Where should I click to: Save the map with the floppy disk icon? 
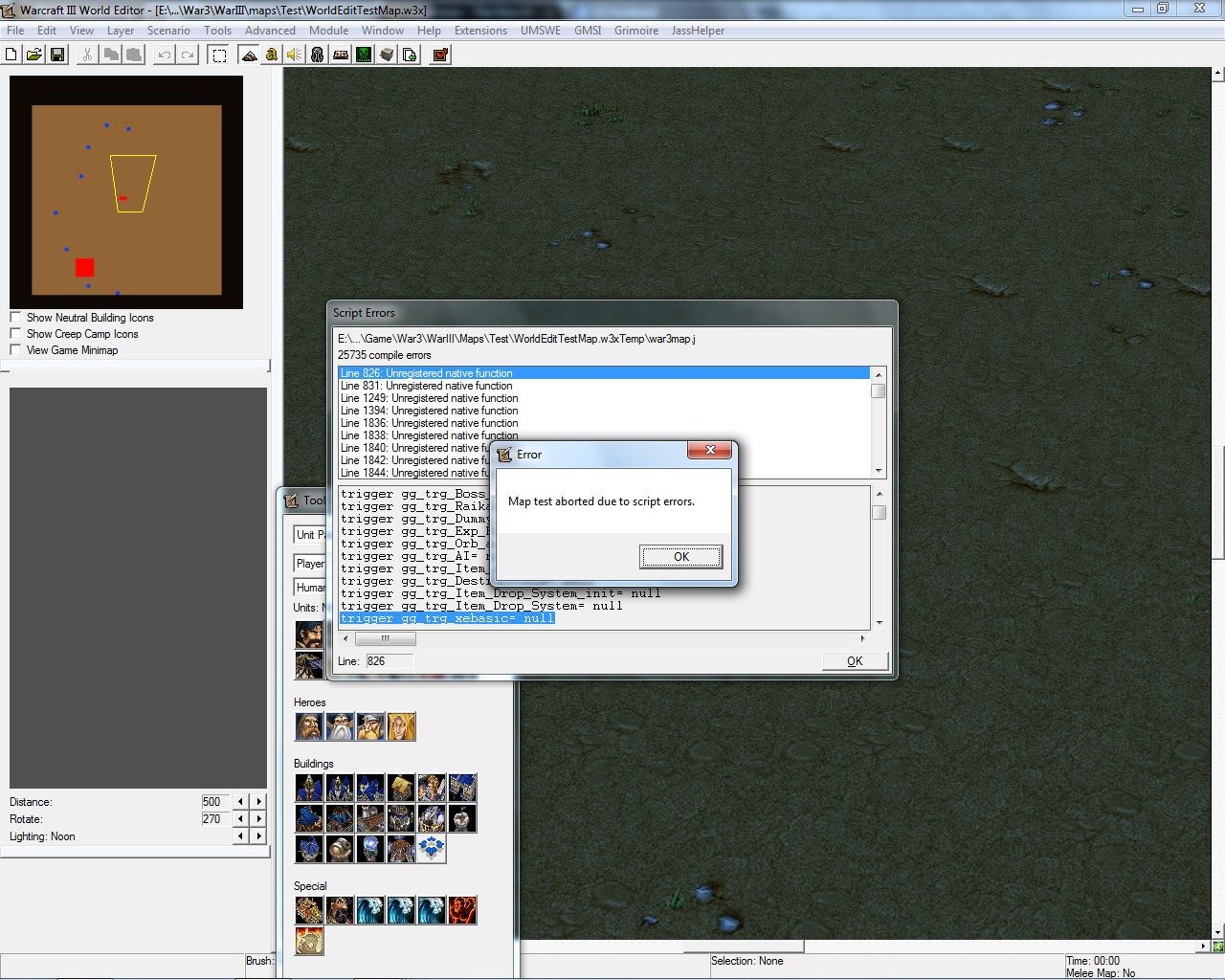click(x=57, y=55)
